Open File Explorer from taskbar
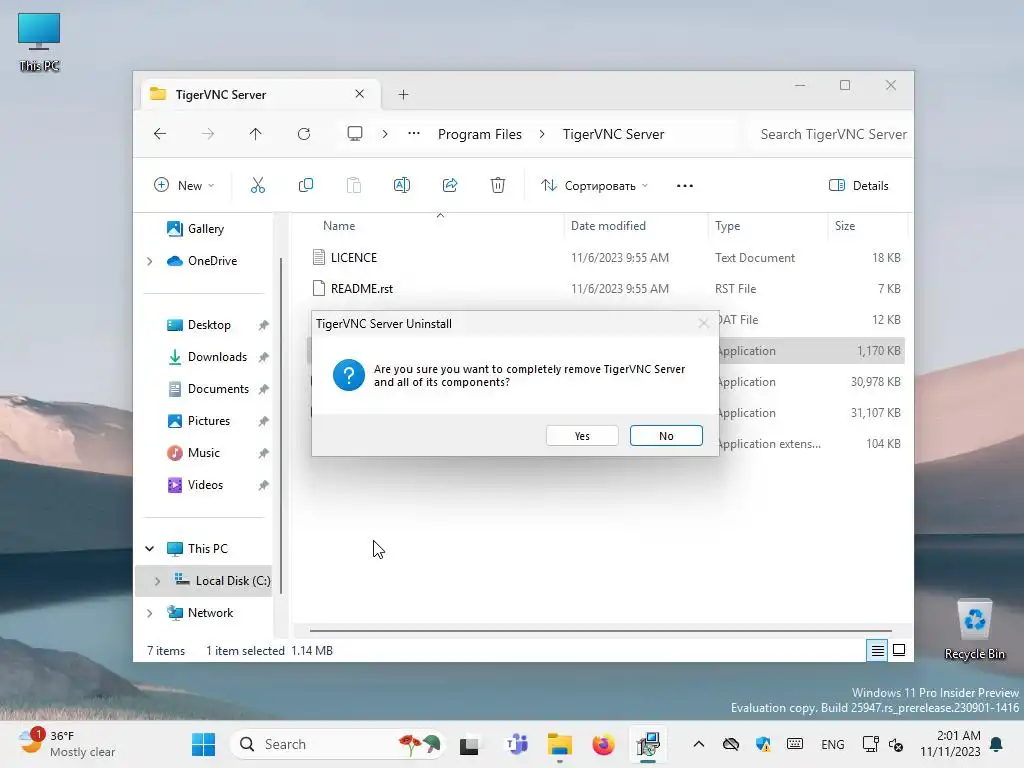The image size is (1024, 768). (x=560, y=744)
